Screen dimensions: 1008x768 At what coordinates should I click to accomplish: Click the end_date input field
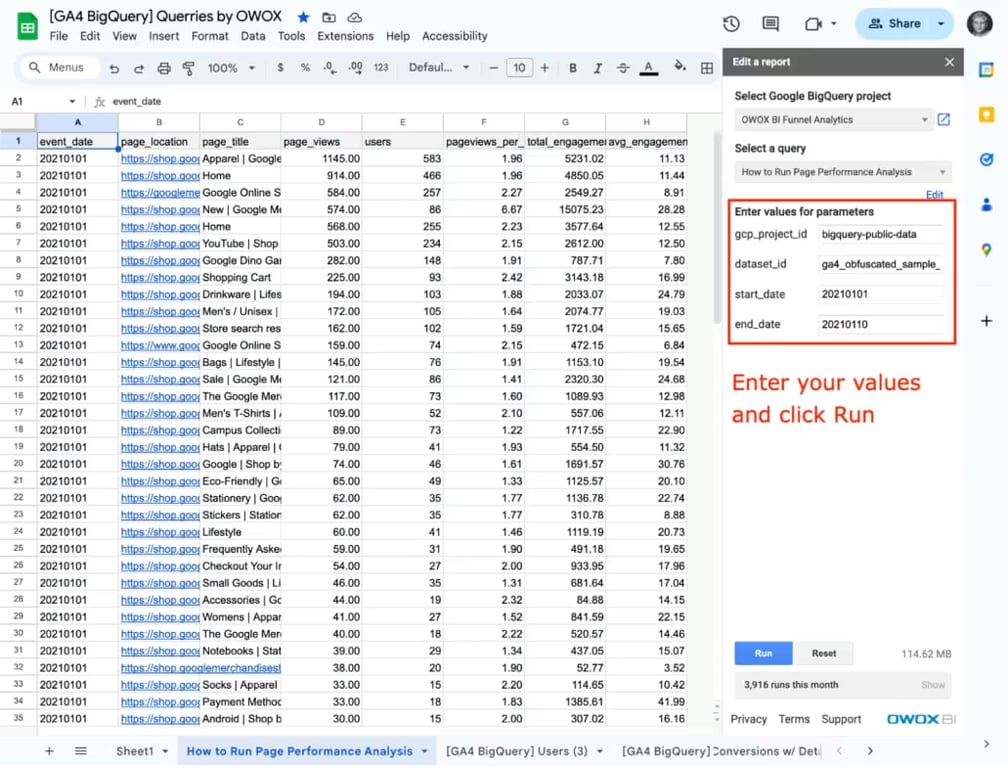[881, 325]
